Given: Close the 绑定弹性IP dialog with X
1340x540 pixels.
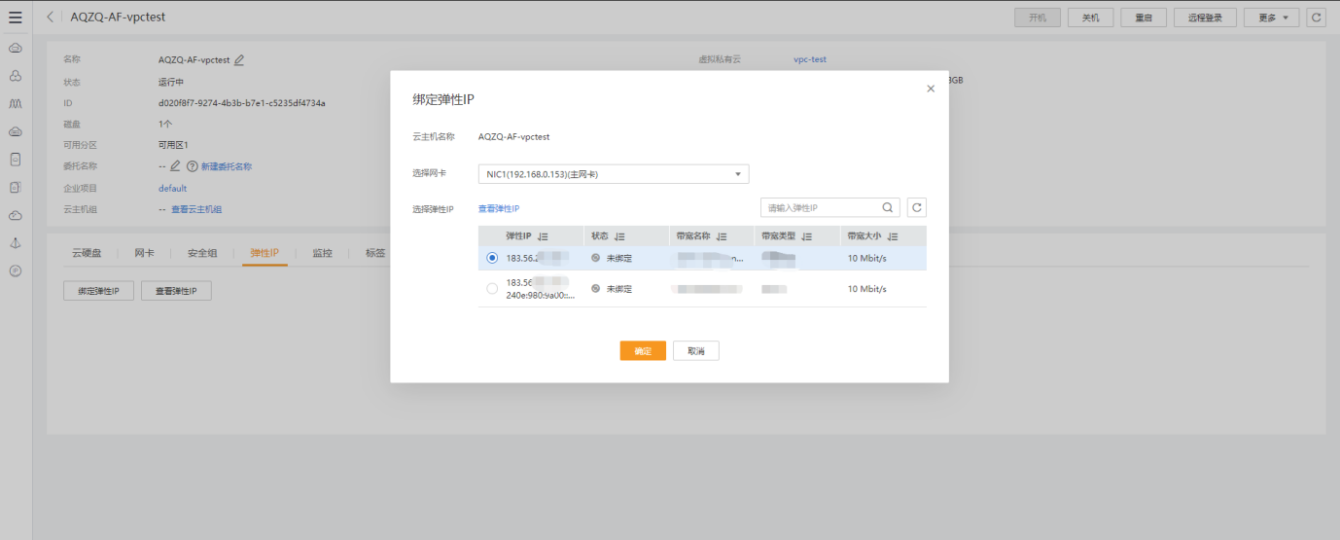Looking at the screenshot, I should 930,89.
